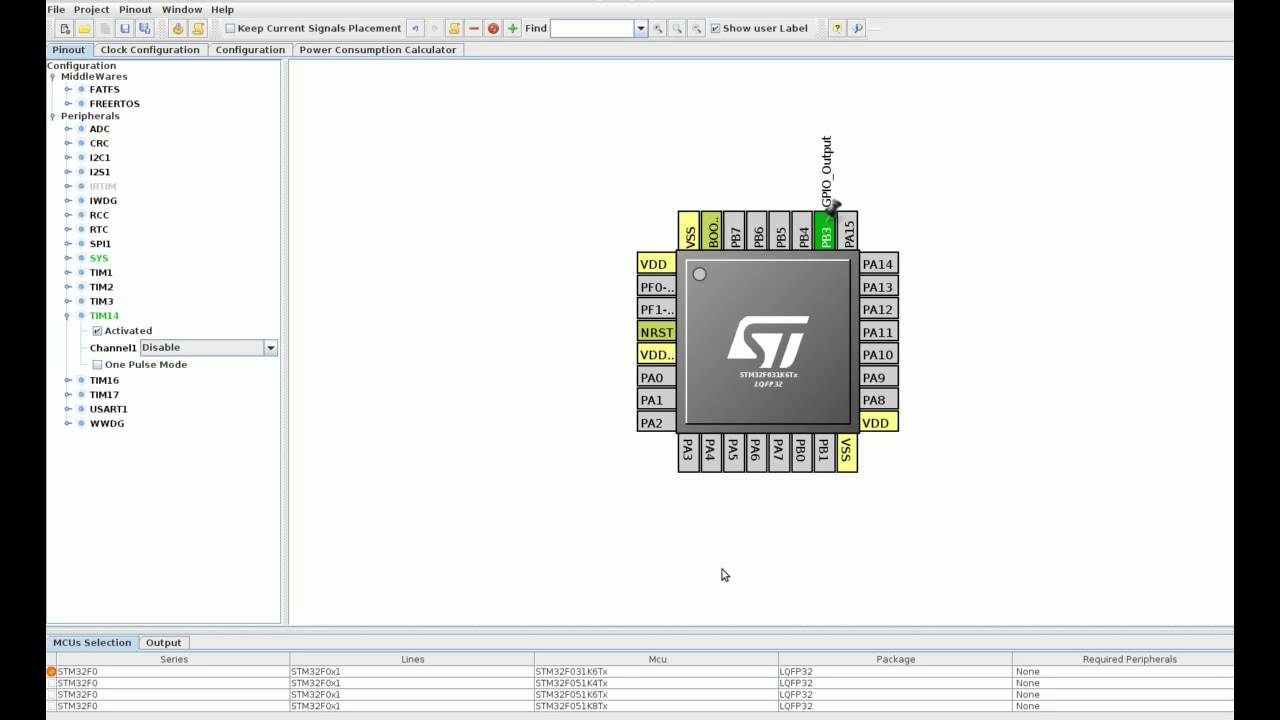The height and width of the screenshot is (720, 1280).
Task: Click inside the Find input field
Action: click(592, 28)
